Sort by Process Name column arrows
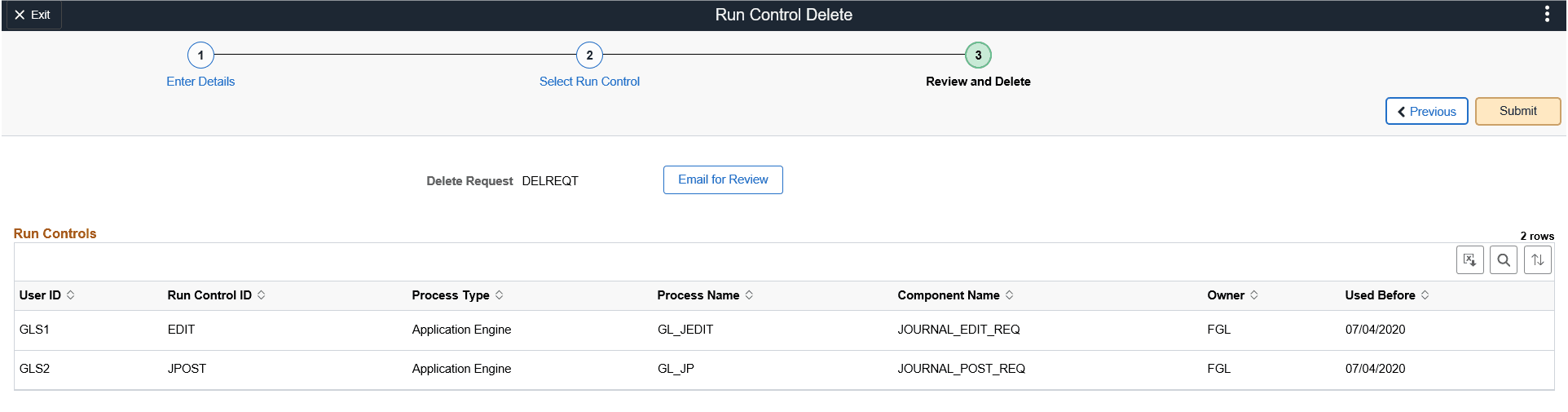Screen dimensions: 1568x412 coord(749,295)
